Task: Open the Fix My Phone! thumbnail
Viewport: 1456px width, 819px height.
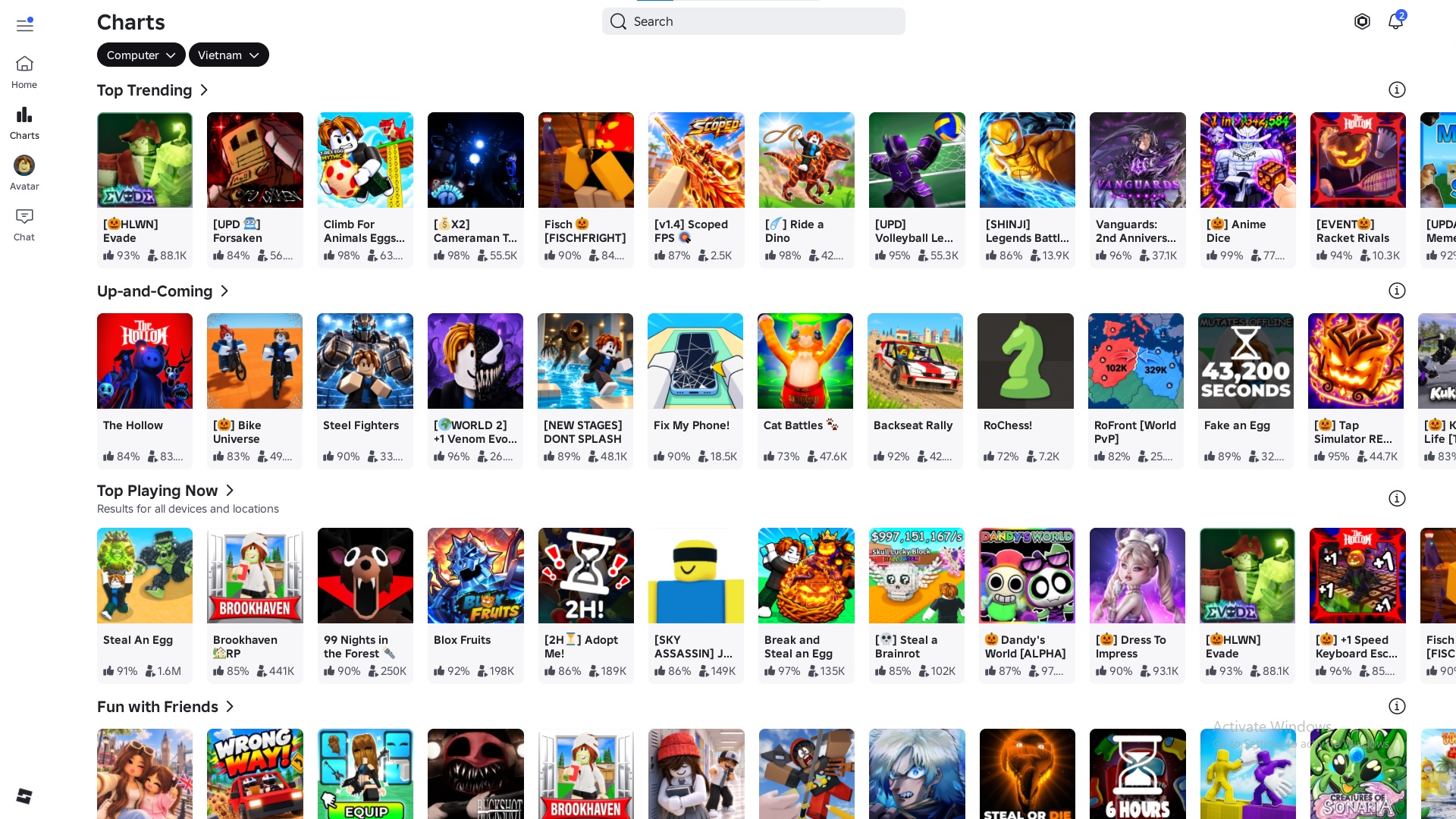Action: (x=695, y=361)
